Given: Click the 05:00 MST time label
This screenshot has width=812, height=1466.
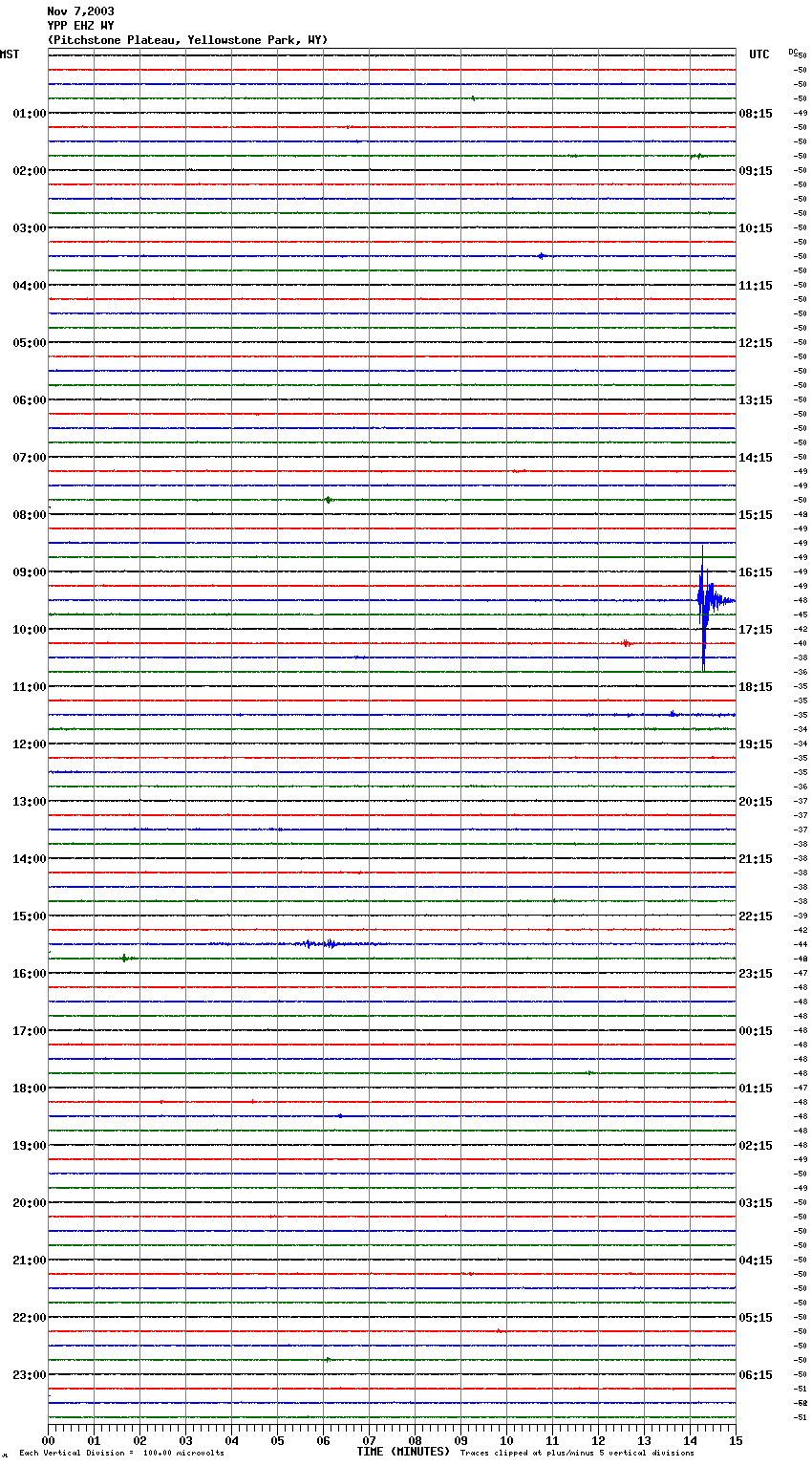Looking at the screenshot, I should click(x=30, y=343).
